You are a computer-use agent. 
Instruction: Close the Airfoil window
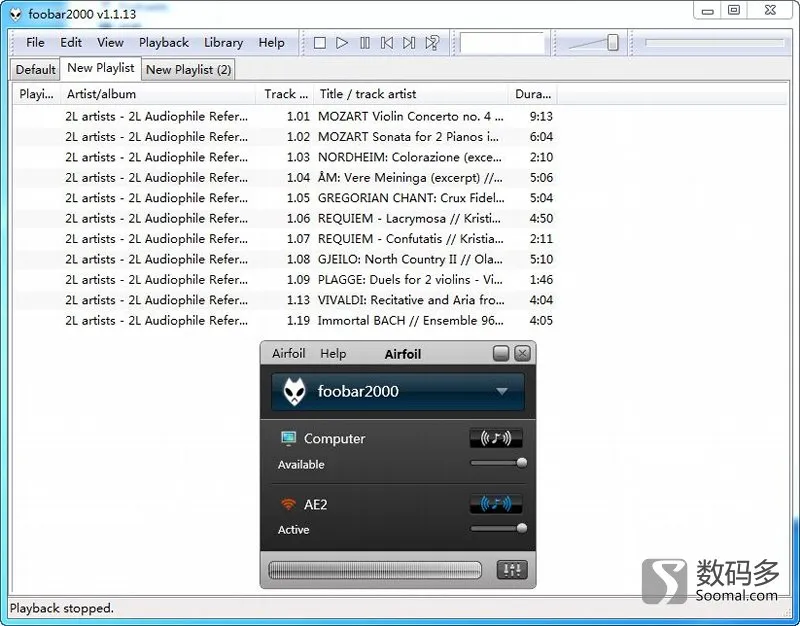(x=522, y=354)
